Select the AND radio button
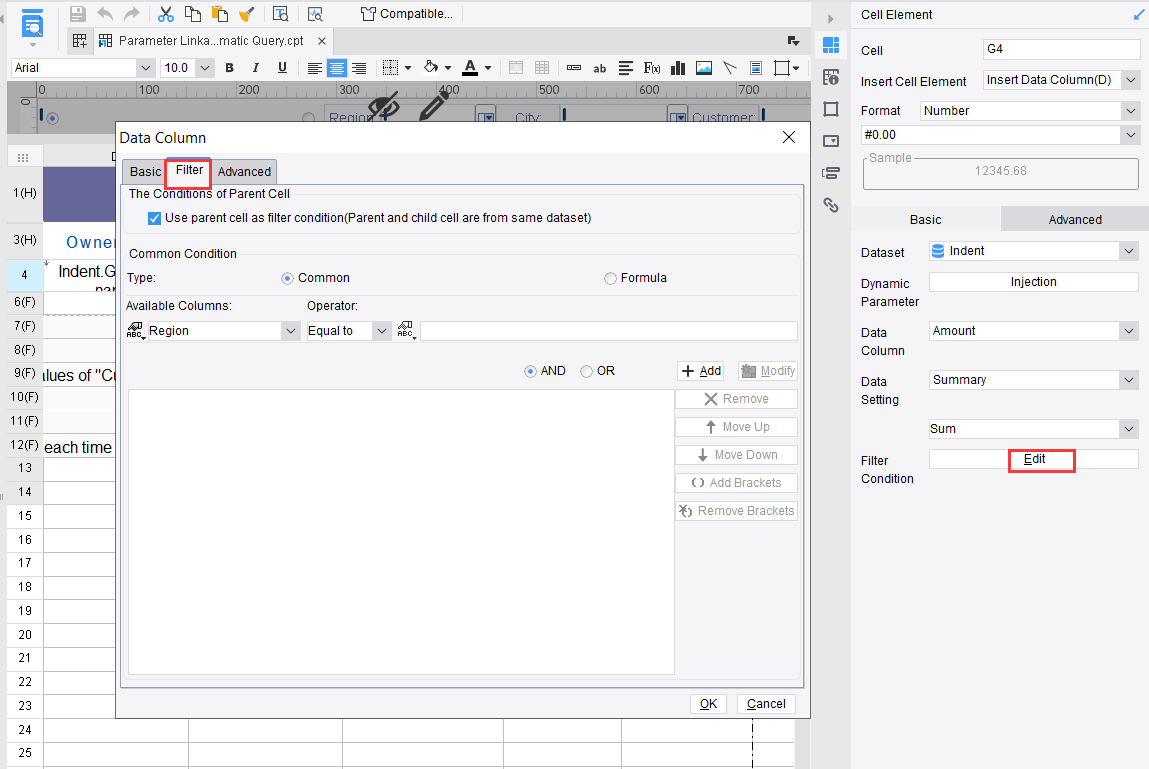Viewport: 1149px width, 769px height. click(530, 372)
